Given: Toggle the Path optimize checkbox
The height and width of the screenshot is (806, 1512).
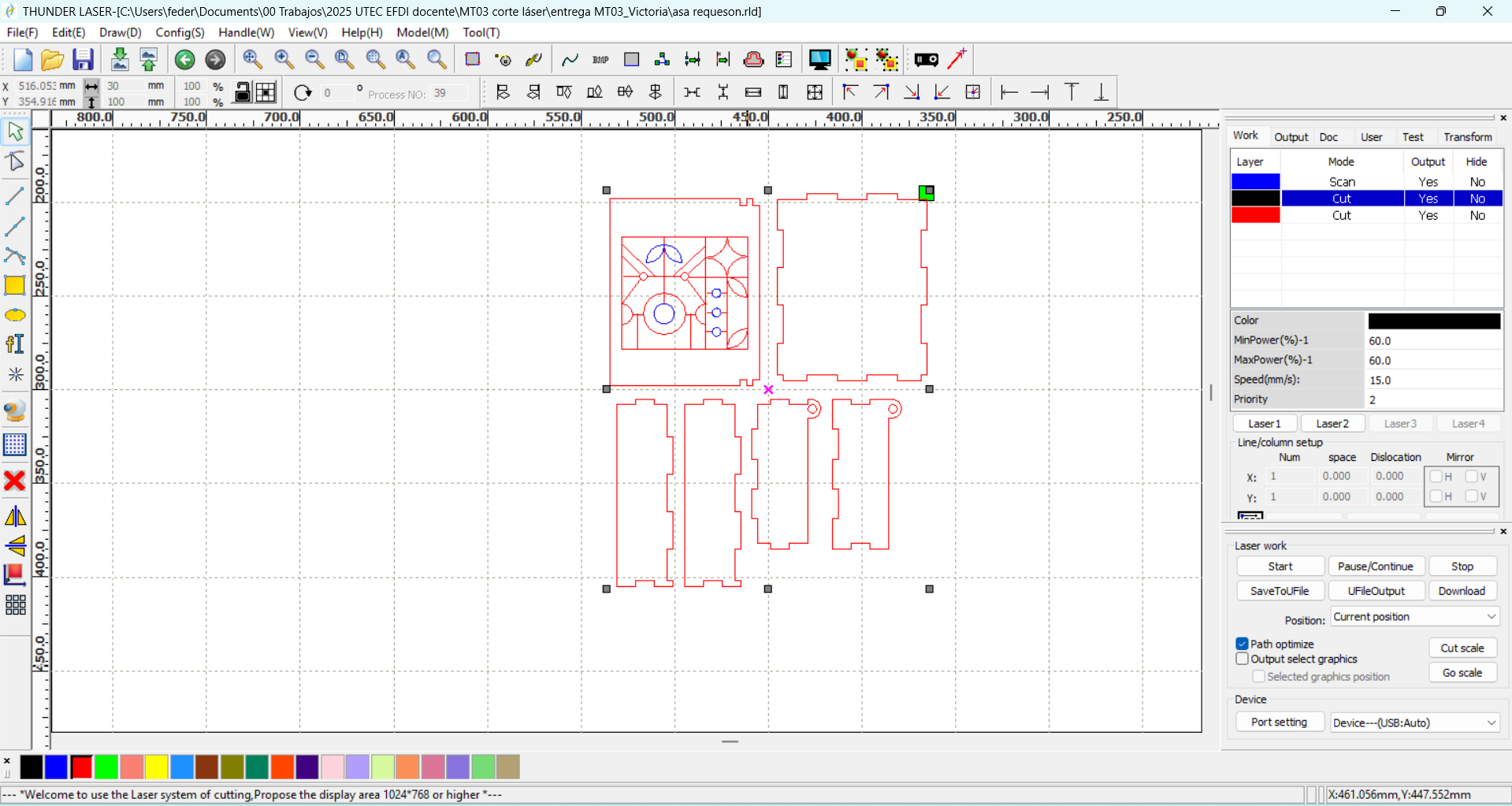Looking at the screenshot, I should (x=1243, y=644).
